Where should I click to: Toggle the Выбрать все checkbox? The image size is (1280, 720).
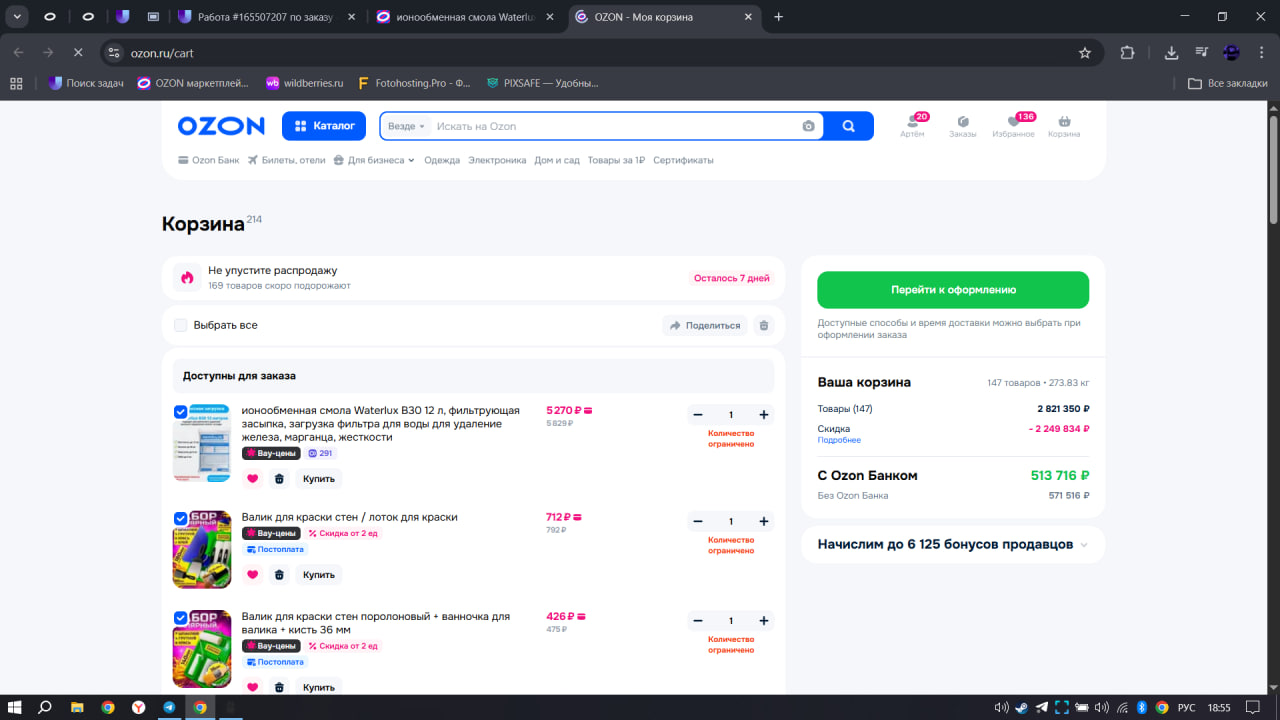[x=181, y=325]
